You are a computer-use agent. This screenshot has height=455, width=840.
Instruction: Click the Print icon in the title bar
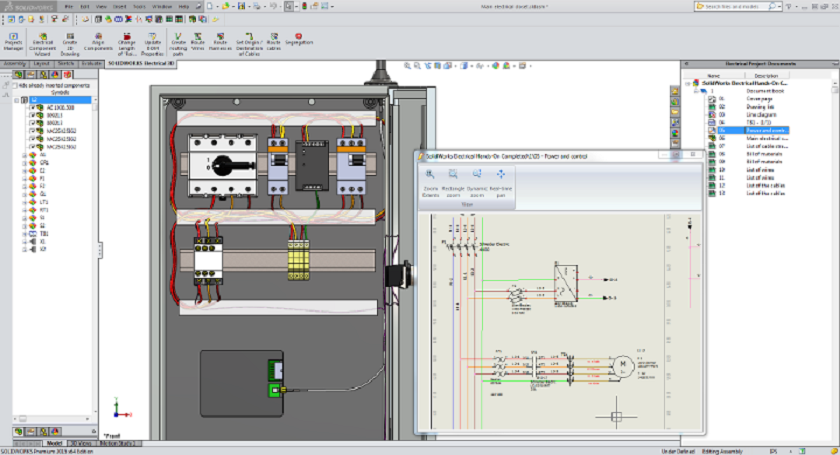[257, 6]
